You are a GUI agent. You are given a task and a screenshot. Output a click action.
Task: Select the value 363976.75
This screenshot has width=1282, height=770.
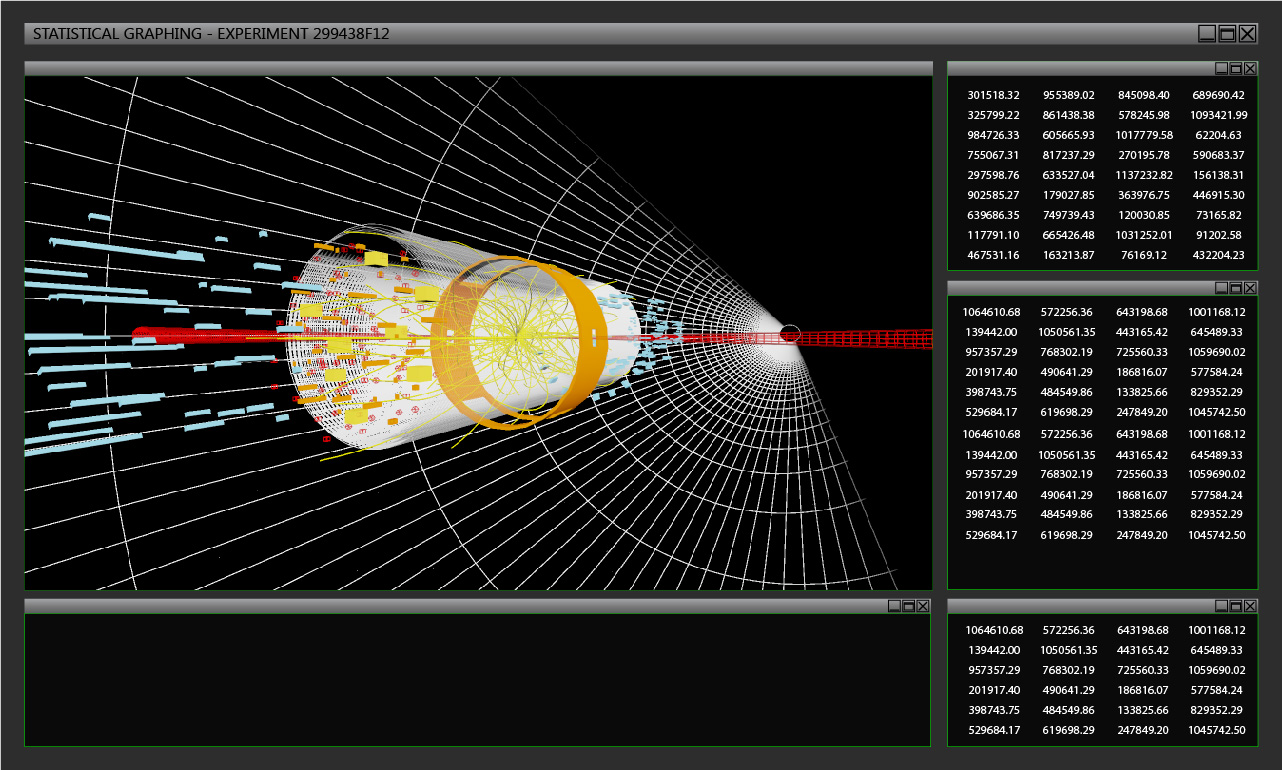(1144, 195)
